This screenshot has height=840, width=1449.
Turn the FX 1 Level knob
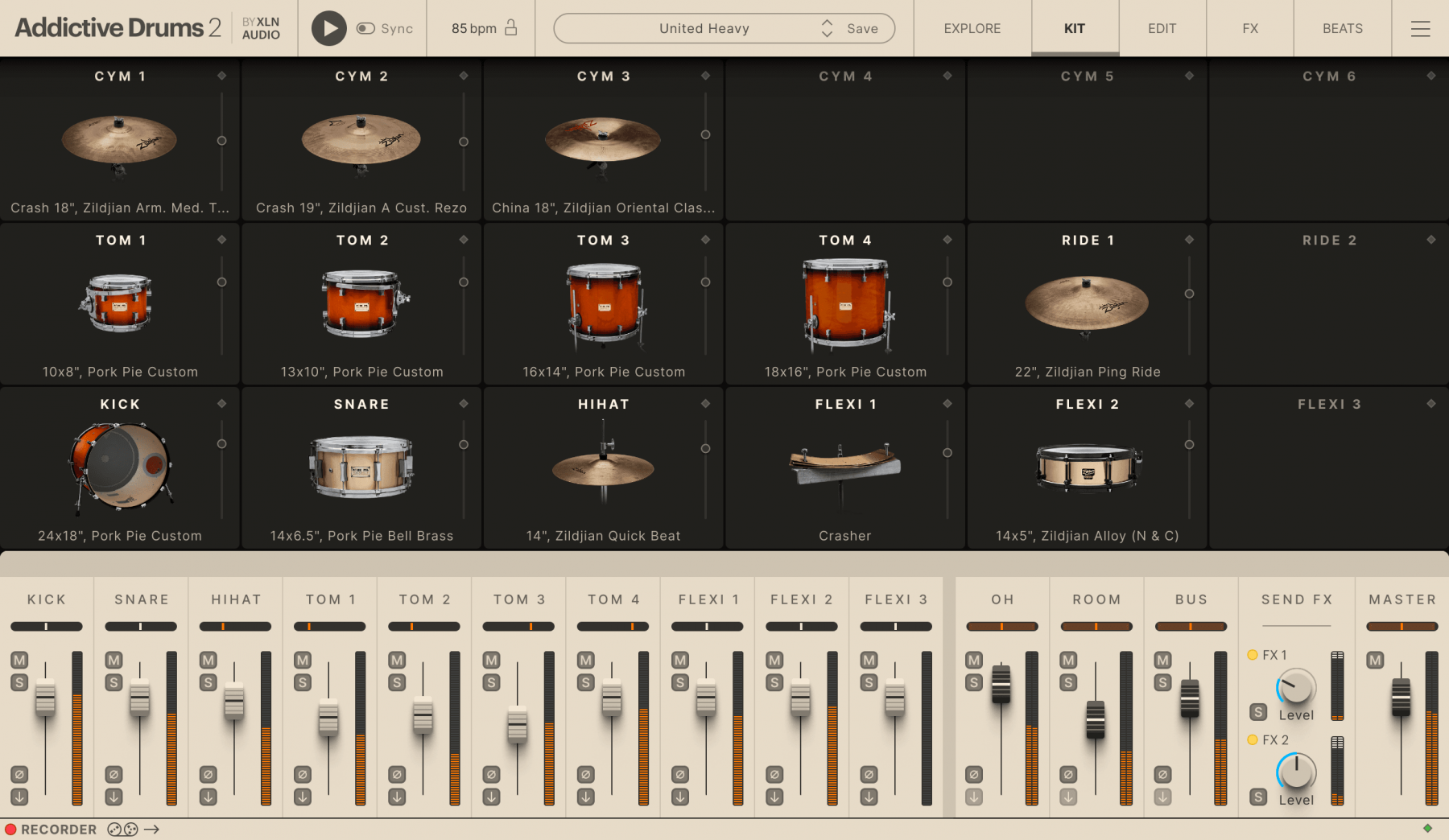[1296, 687]
